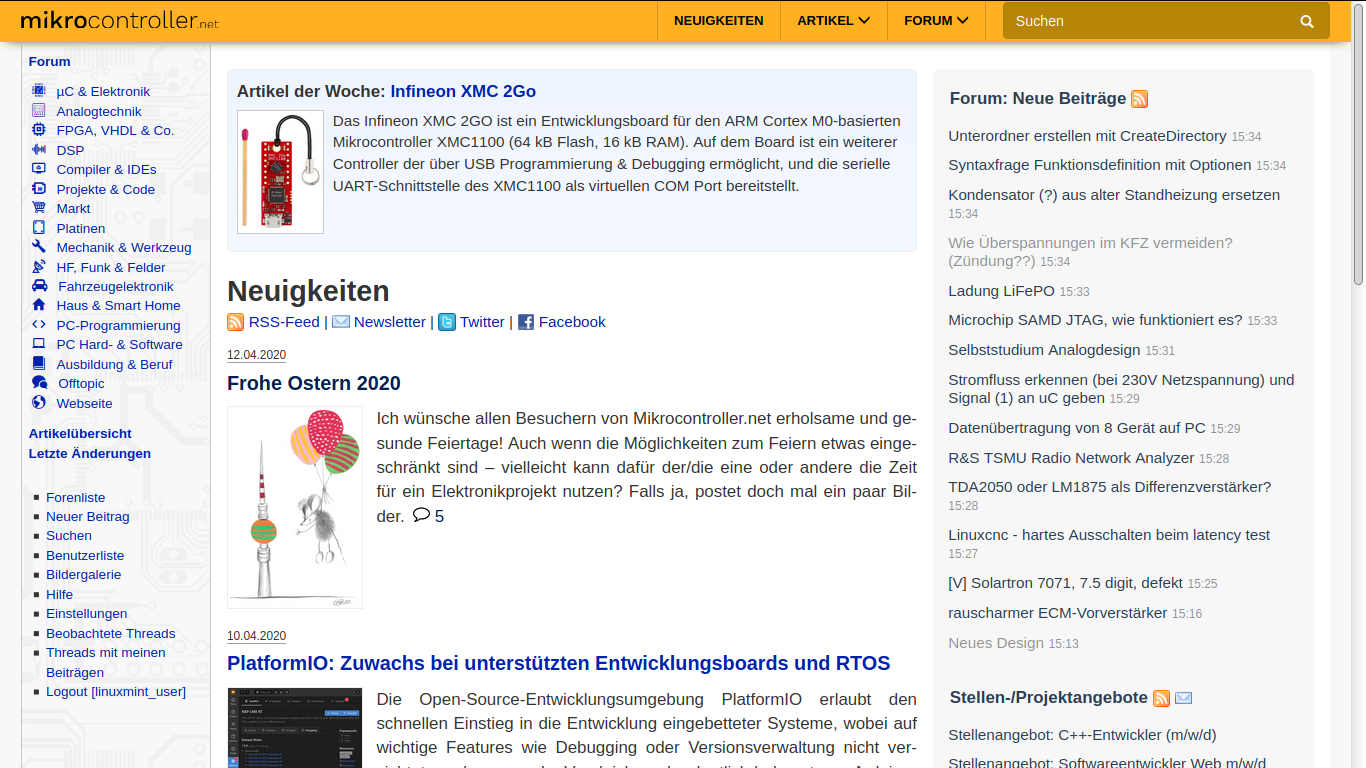Open thread R&S TSMU Radio Network Analyzer

(1071, 458)
